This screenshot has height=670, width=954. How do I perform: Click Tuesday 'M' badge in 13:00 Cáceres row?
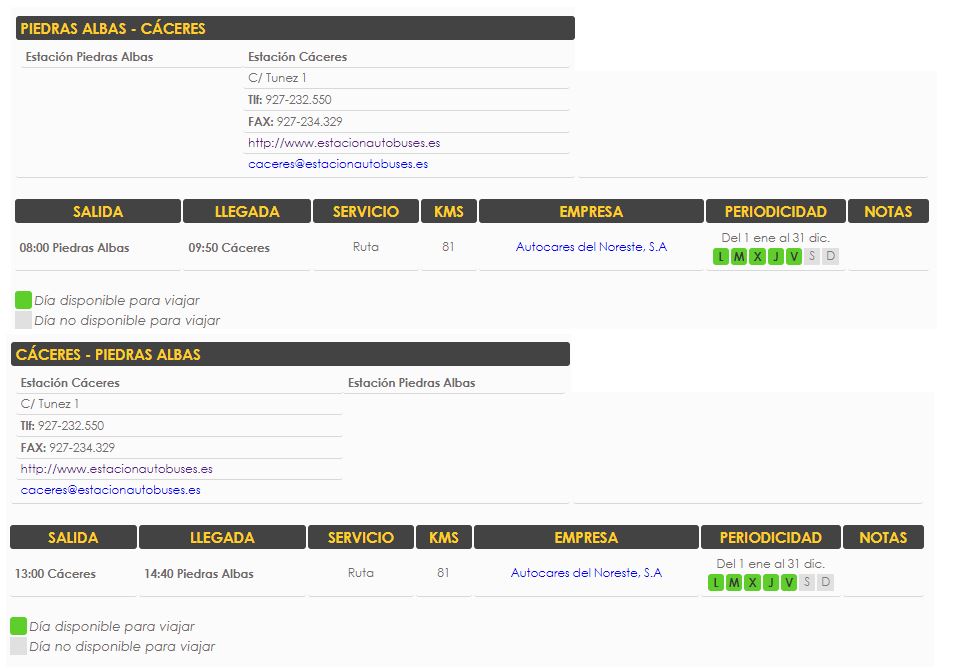pos(734,583)
